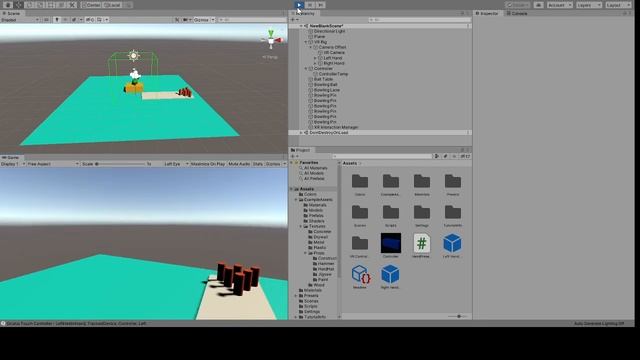Expand the Left Hand hierarchy item
This screenshot has height=360, width=640.
point(315,58)
